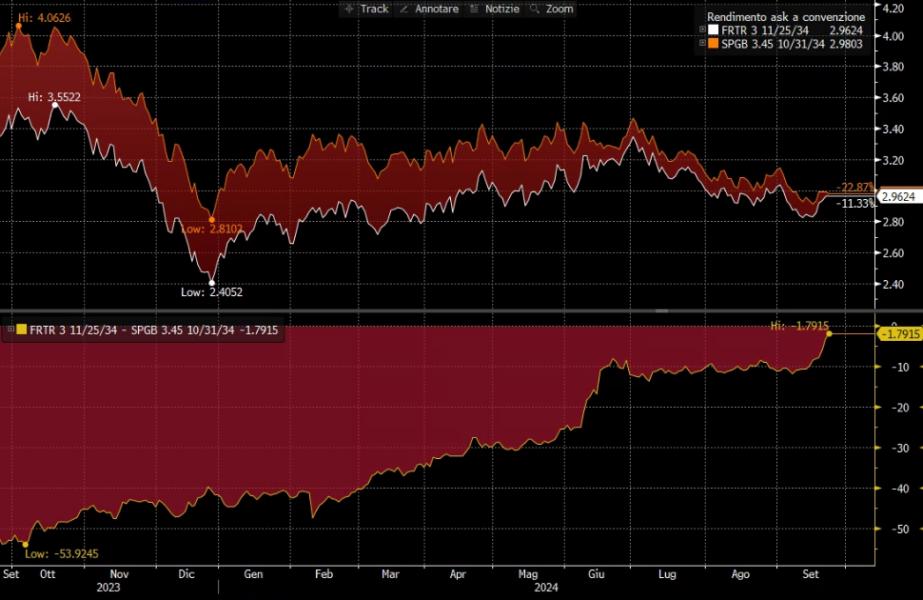923x600 pixels.
Task: Click the -11.33% white change label
Action: [855, 204]
